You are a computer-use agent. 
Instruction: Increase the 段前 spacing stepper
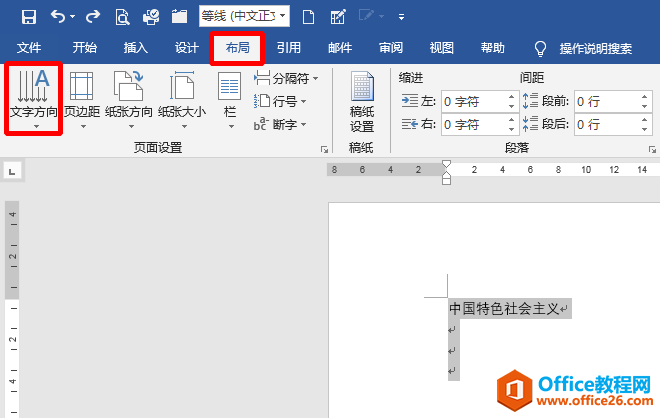point(644,97)
